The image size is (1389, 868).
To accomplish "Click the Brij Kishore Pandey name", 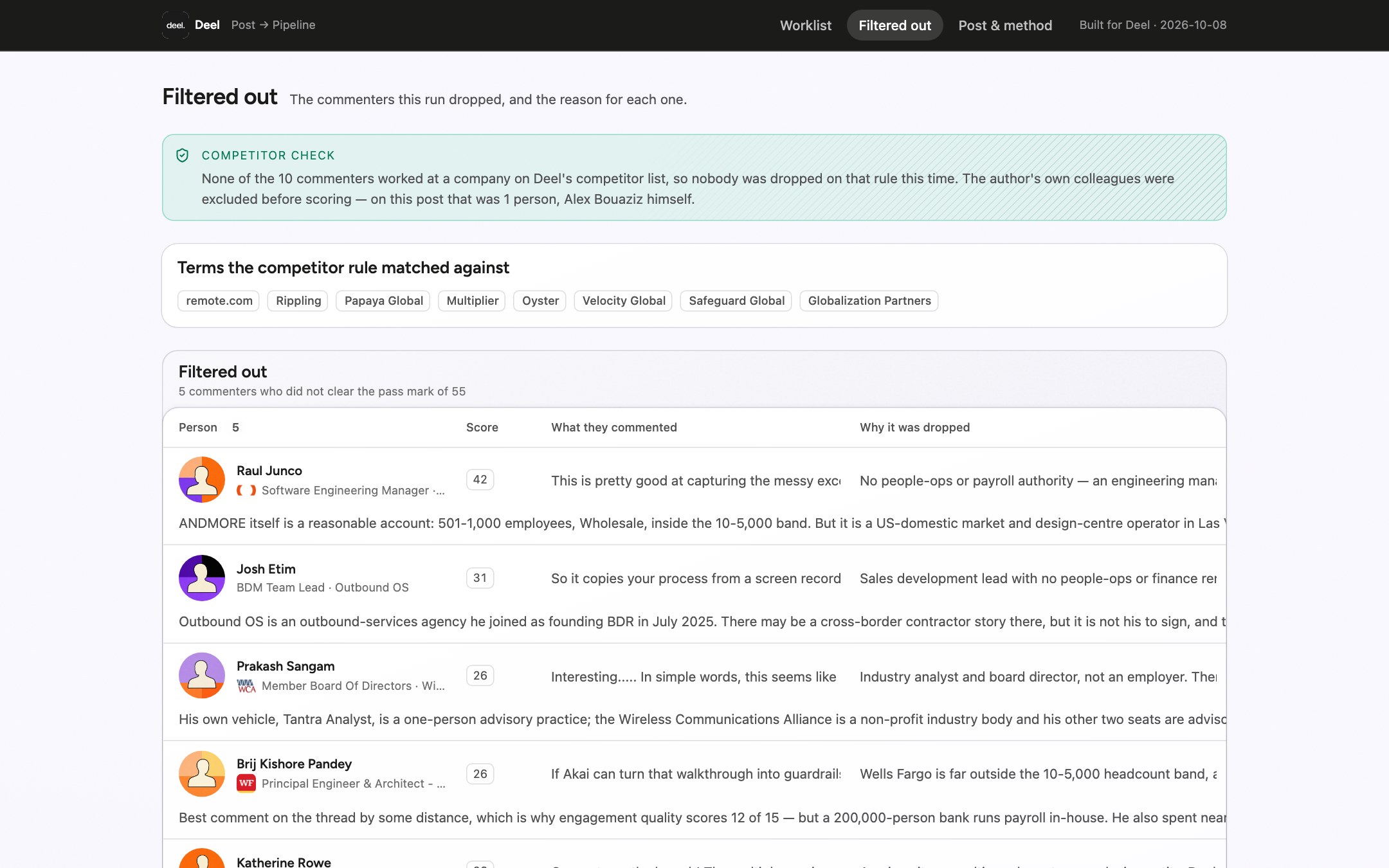I will coord(294,764).
